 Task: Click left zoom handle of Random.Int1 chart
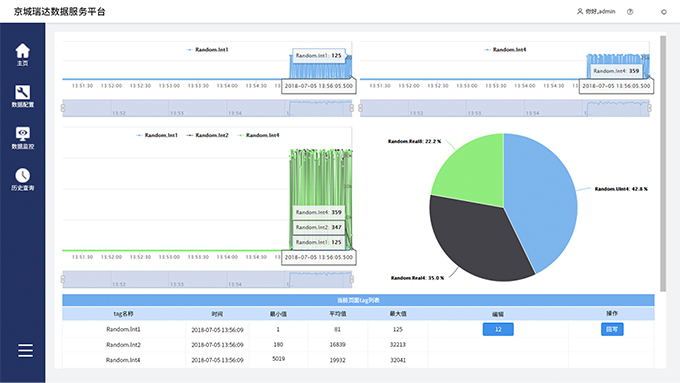pyautogui.click(x=63, y=108)
